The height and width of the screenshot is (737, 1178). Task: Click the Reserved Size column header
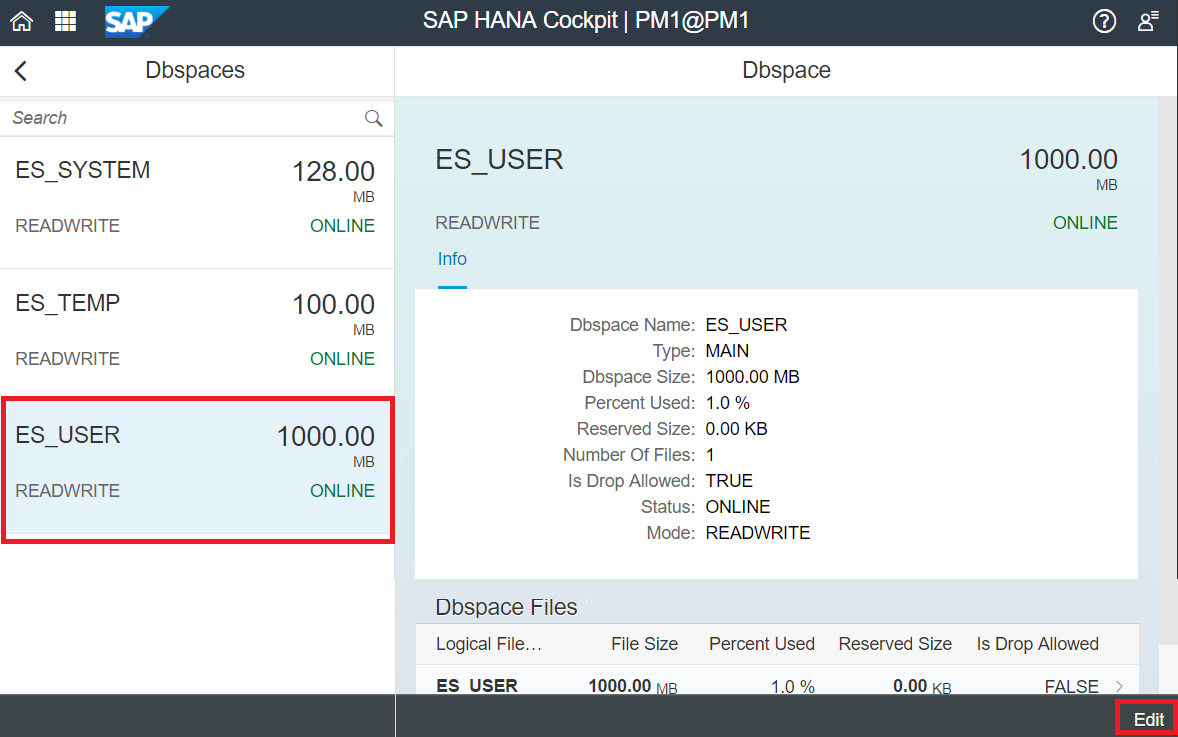pos(895,644)
